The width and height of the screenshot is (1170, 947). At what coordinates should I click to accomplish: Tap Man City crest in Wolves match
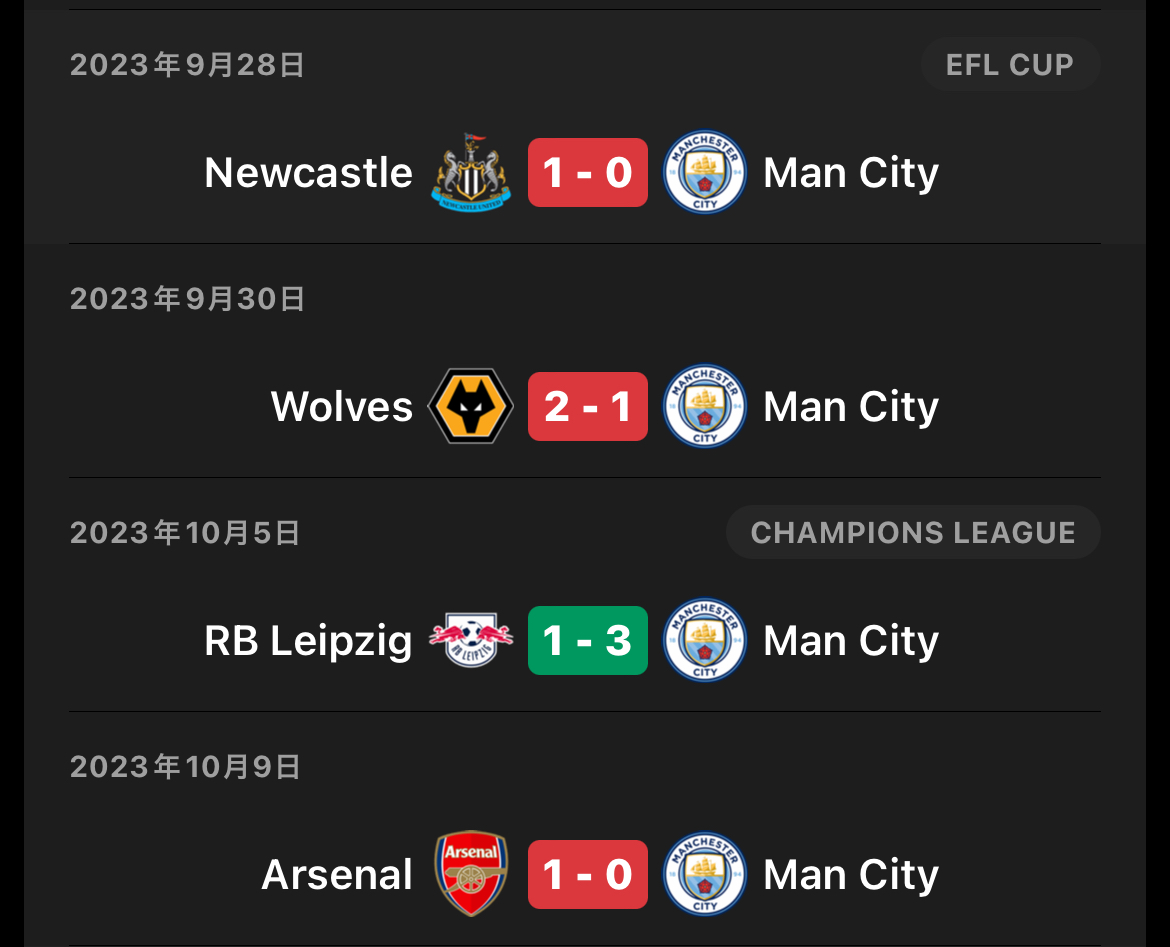704,406
